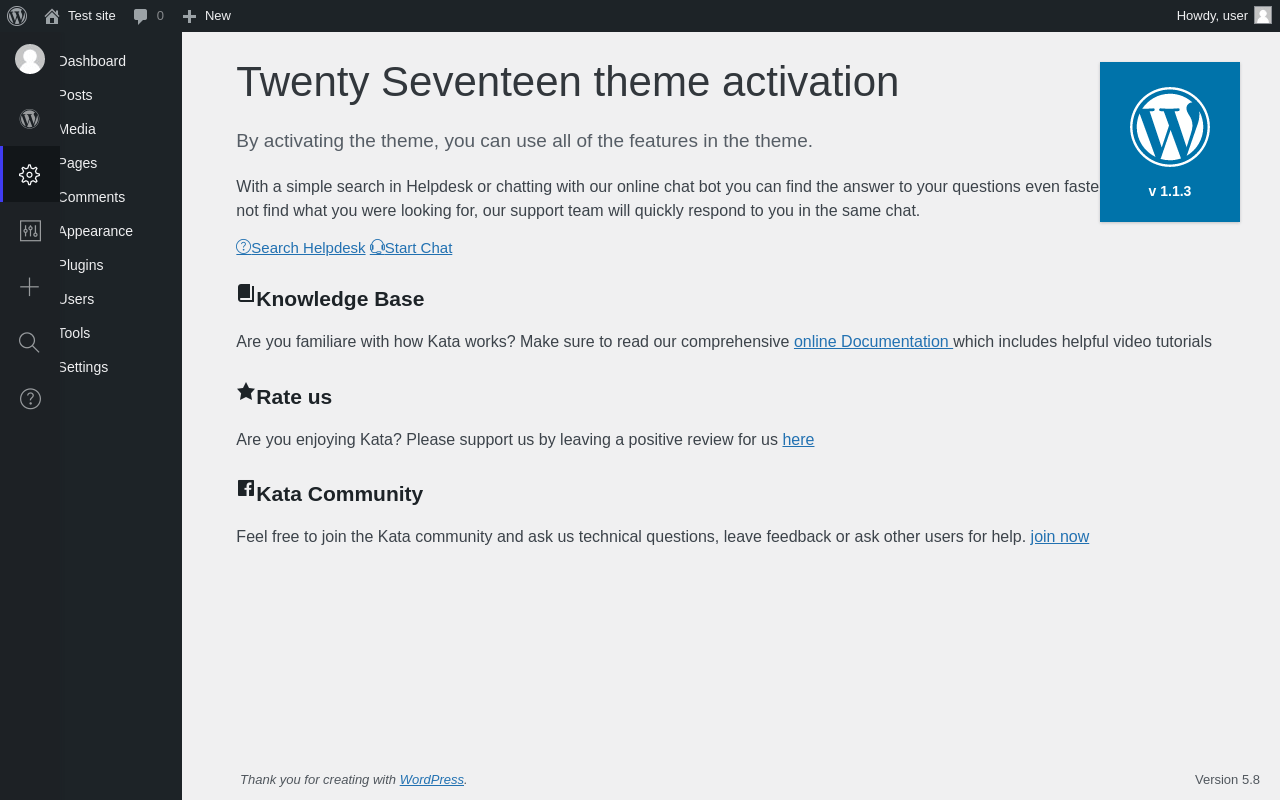
Task: Open the magnifier search icon in sidebar
Action: click(x=30, y=343)
